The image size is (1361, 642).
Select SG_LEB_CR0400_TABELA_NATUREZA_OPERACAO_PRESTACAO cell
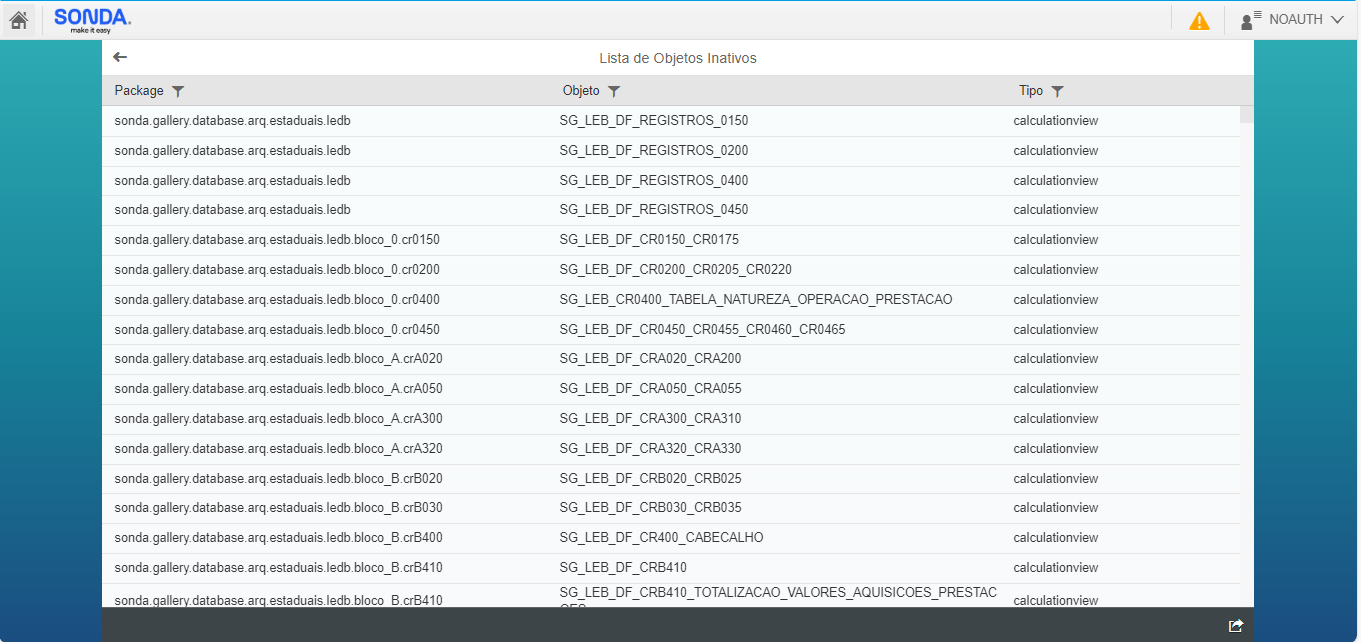[x=756, y=300]
